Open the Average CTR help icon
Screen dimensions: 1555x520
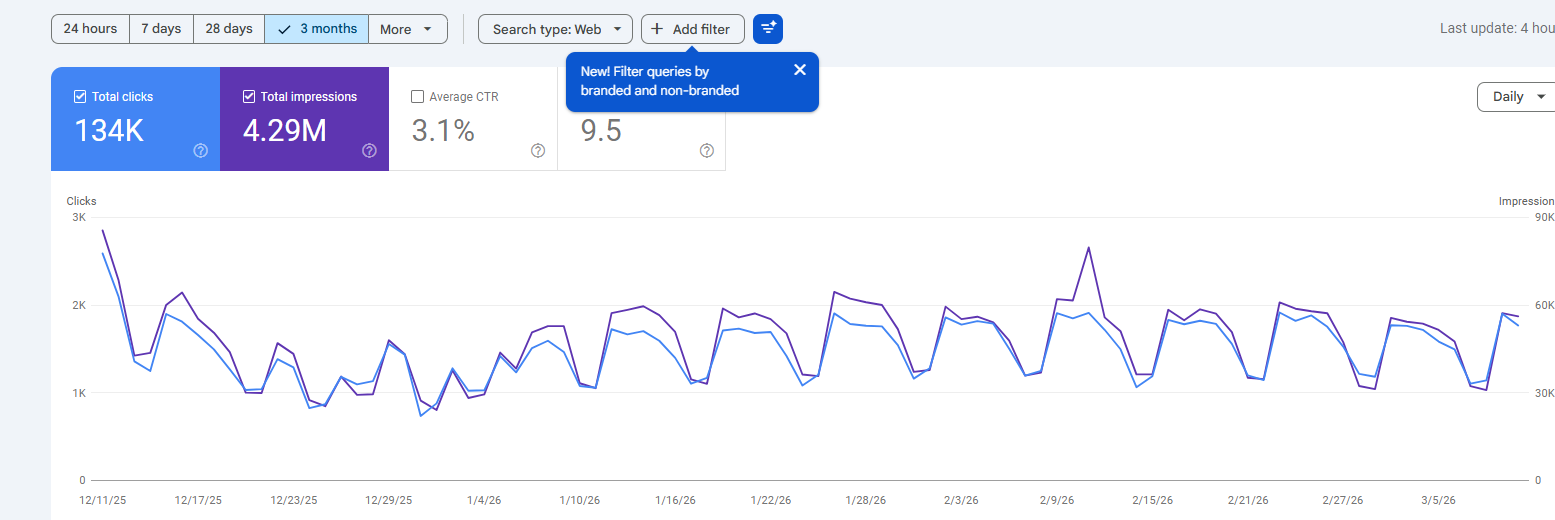tap(538, 151)
